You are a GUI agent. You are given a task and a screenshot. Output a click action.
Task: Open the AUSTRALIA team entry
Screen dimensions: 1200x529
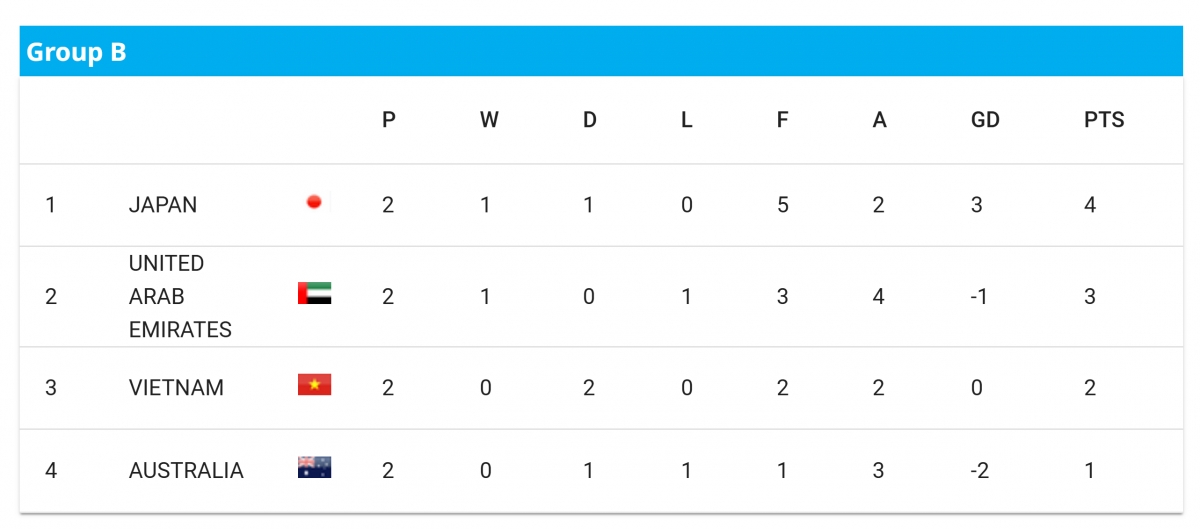pos(186,470)
